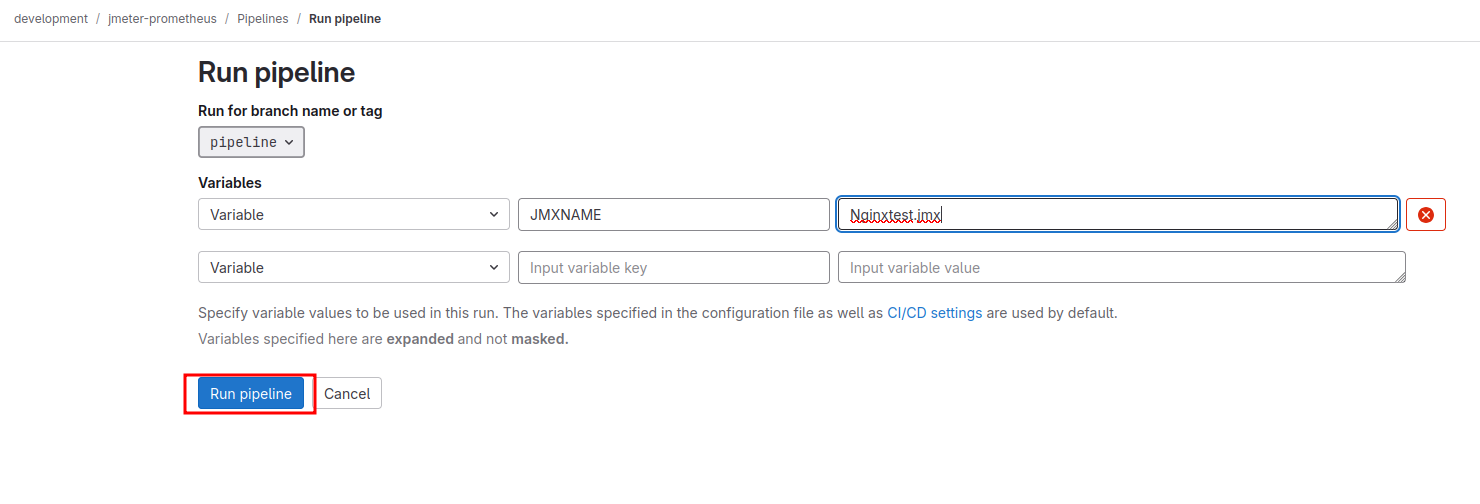
Task: Go to development breadcrumb
Action: [x=51, y=19]
